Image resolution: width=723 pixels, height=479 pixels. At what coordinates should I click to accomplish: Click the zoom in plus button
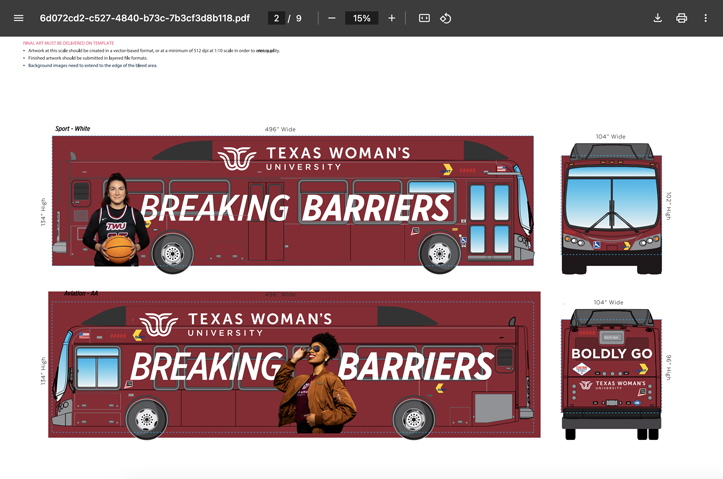[391, 18]
